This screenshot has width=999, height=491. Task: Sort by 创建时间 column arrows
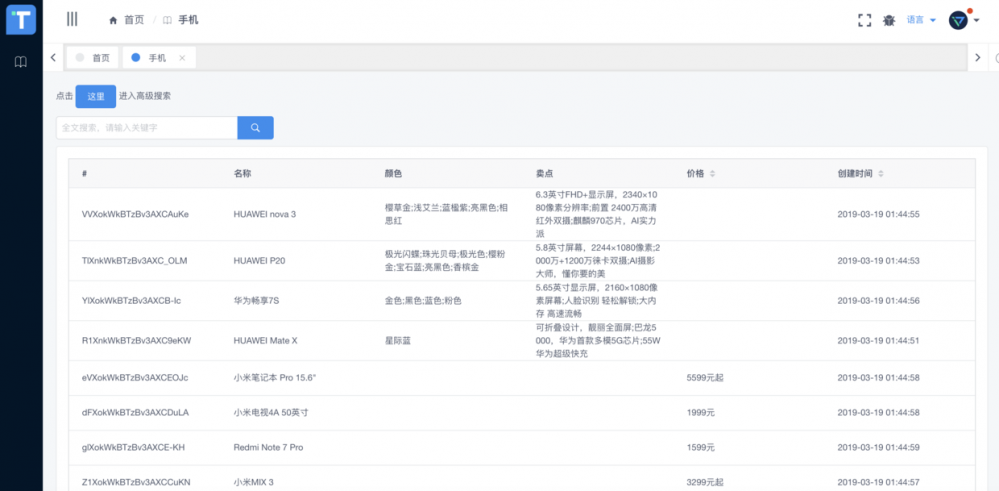(880, 174)
